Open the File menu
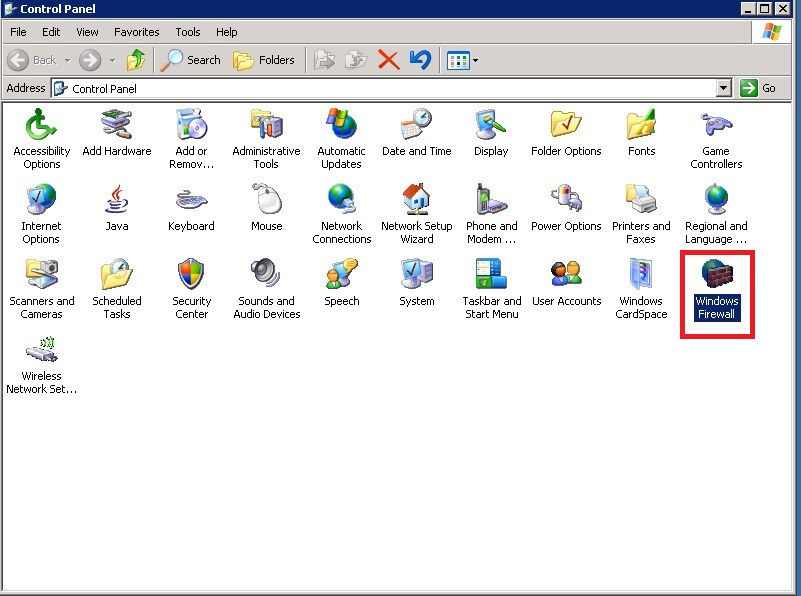Image resolution: width=801 pixels, height=596 pixels. coord(18,32)
